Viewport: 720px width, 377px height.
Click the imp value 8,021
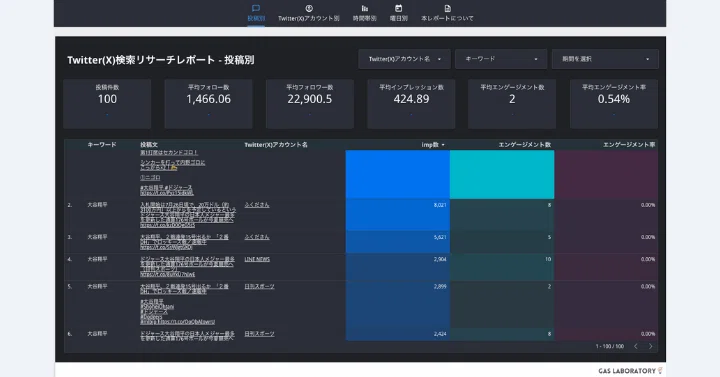(x=440, y=205)
